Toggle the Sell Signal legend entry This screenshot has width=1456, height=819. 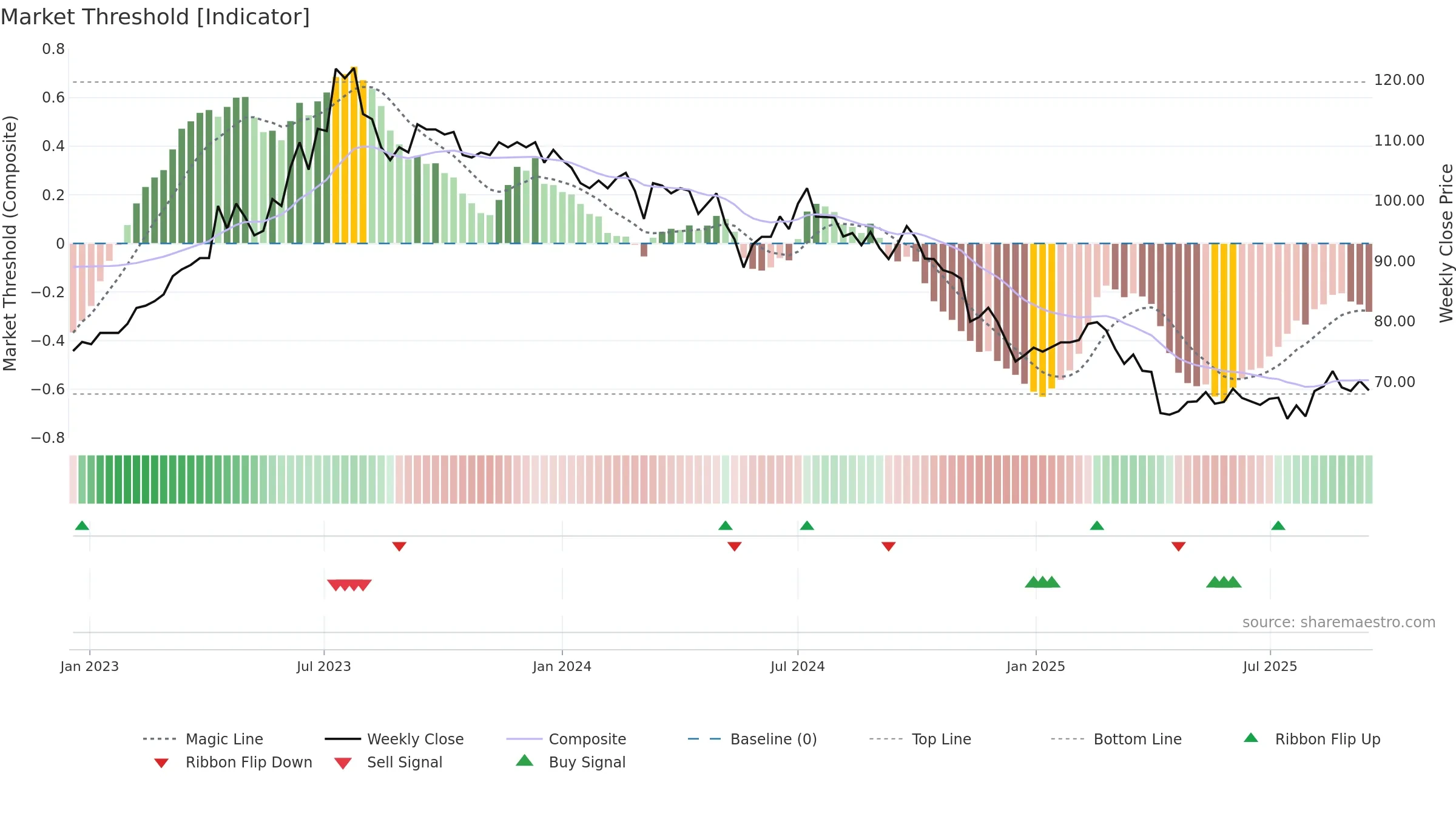pos(388,762)
